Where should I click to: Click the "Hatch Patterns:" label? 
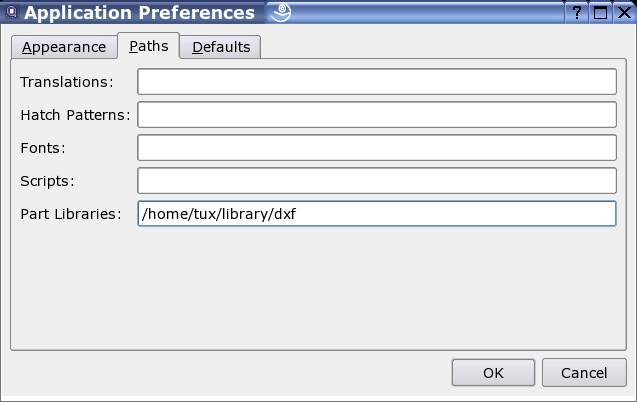(x=75, y=115)
